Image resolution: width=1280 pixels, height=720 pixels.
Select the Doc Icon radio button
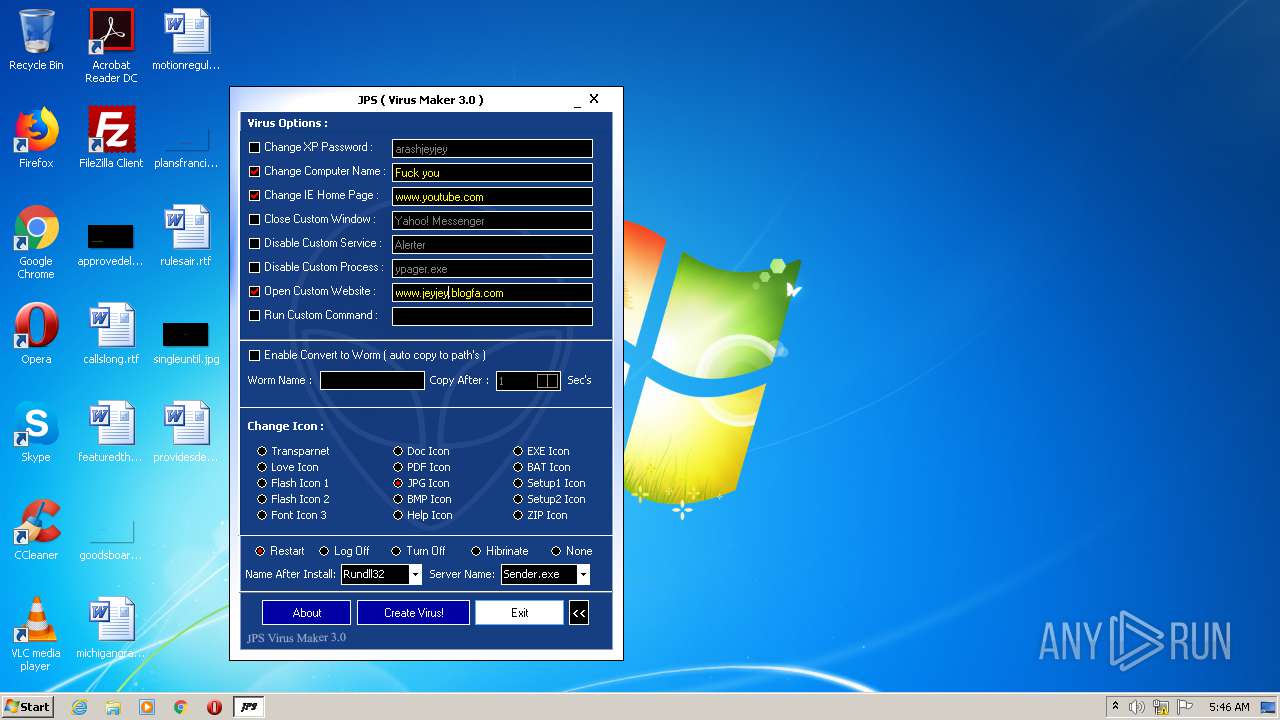click(398, 451)
